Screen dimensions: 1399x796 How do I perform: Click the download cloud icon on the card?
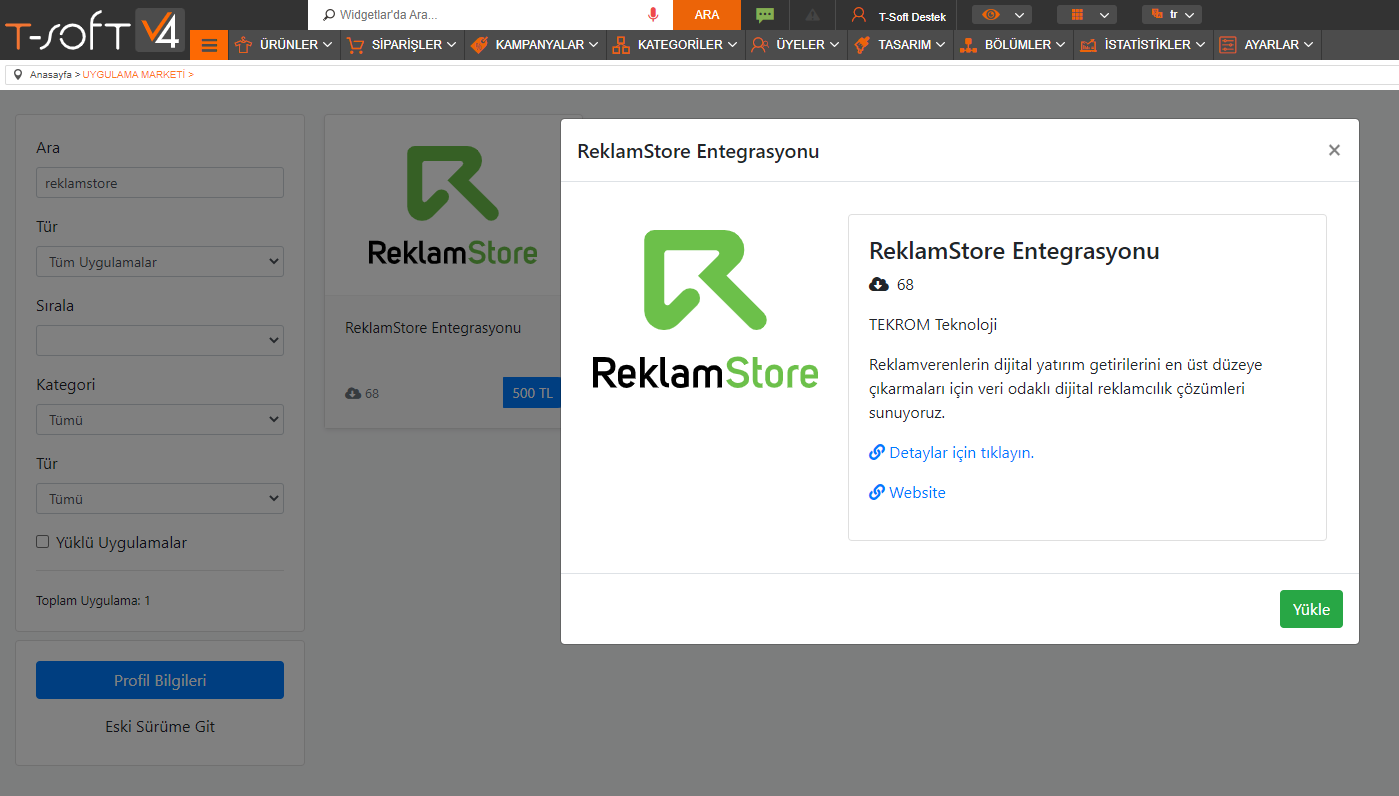click(x=353, y=393)
